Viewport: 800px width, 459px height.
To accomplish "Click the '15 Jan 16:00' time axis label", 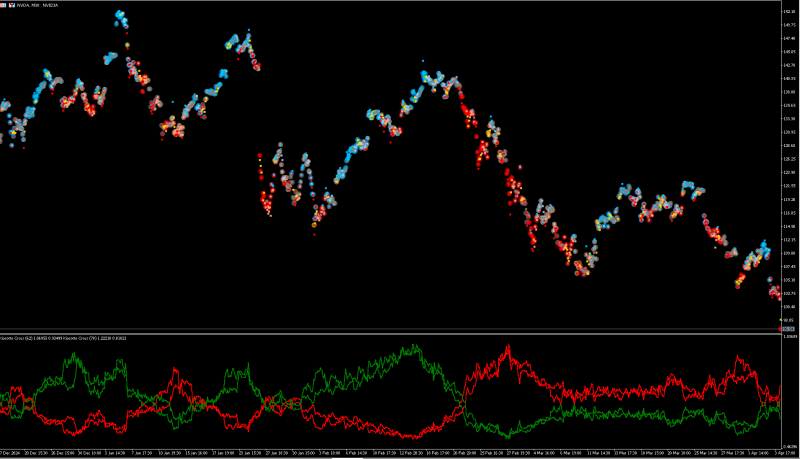I will pyautogui.click(x=196, y=453).
